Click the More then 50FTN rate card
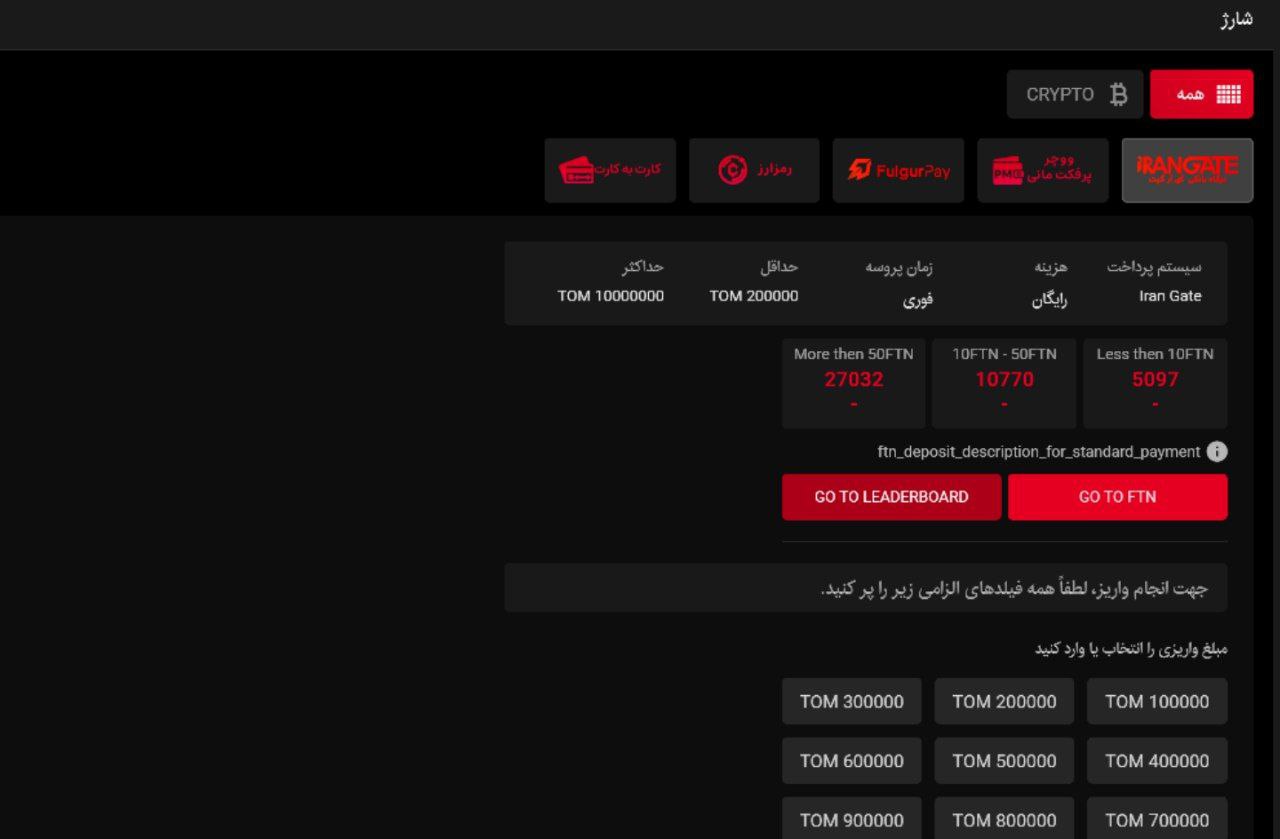This screenshot has height=839, width=1280. click(853, 383)
